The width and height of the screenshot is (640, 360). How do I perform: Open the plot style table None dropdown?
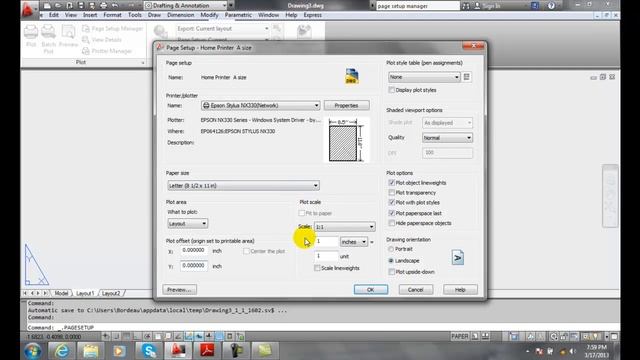(x=424, y=77)
